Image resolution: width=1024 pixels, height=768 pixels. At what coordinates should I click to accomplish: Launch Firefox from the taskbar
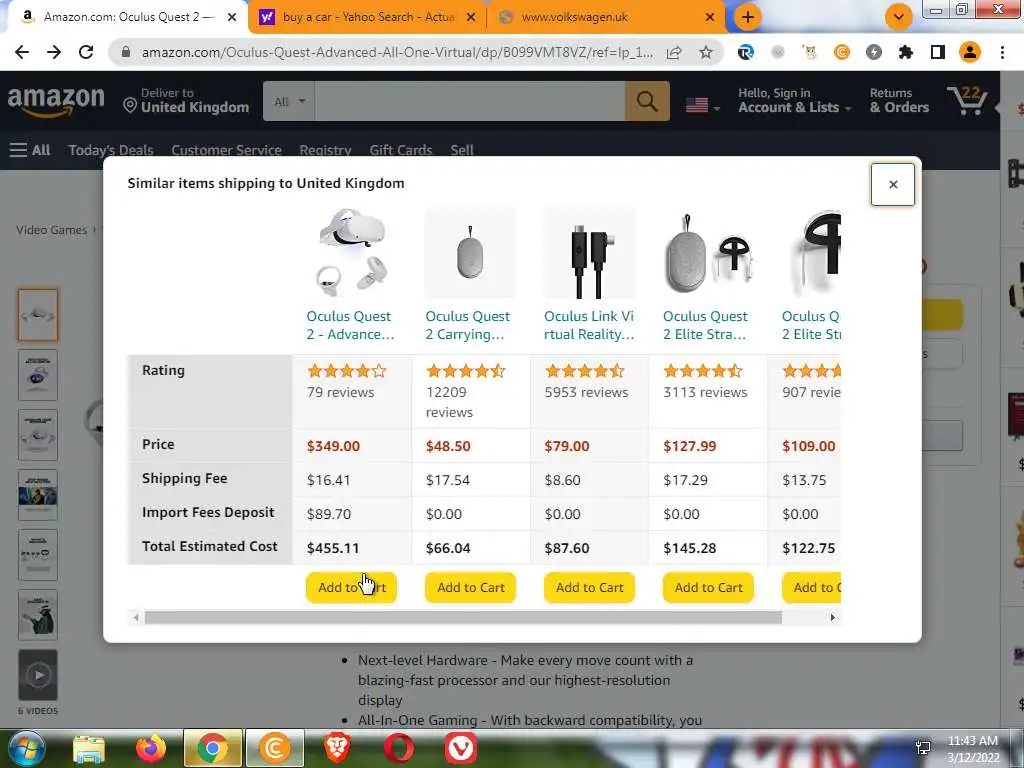click(151, 748)
